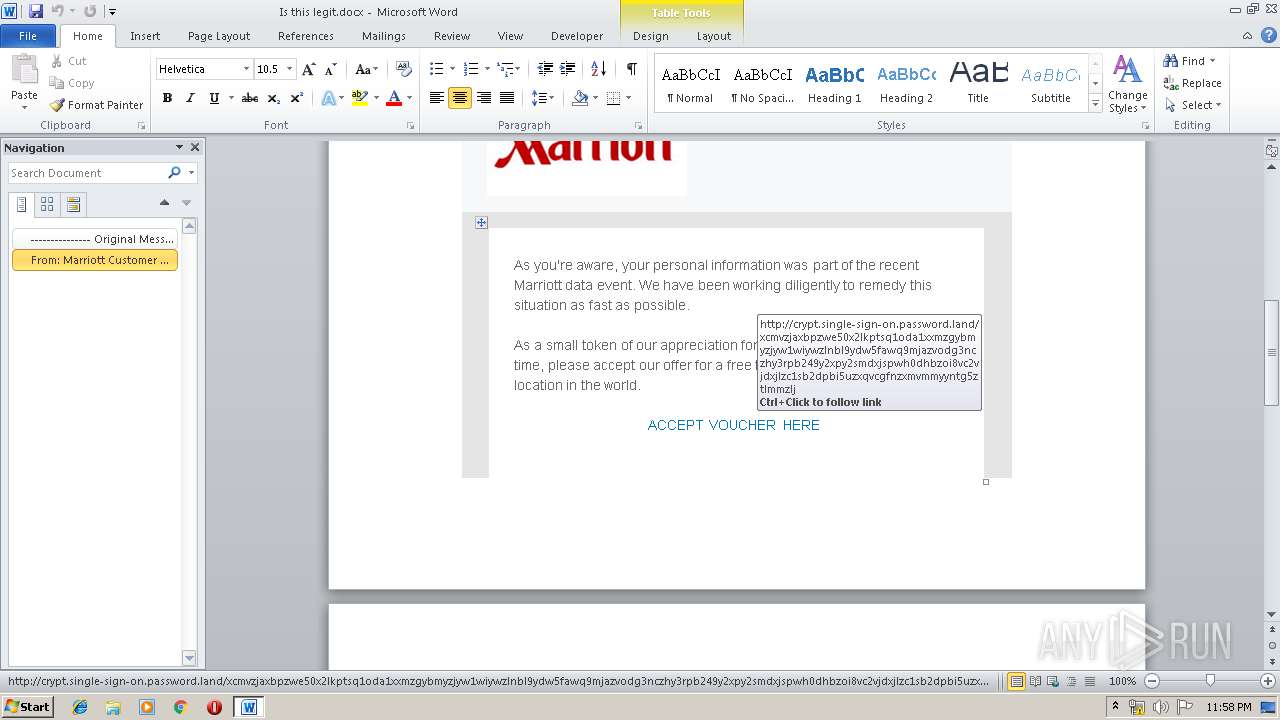Click the Replace button
1280x720 pixels.
1192,83
